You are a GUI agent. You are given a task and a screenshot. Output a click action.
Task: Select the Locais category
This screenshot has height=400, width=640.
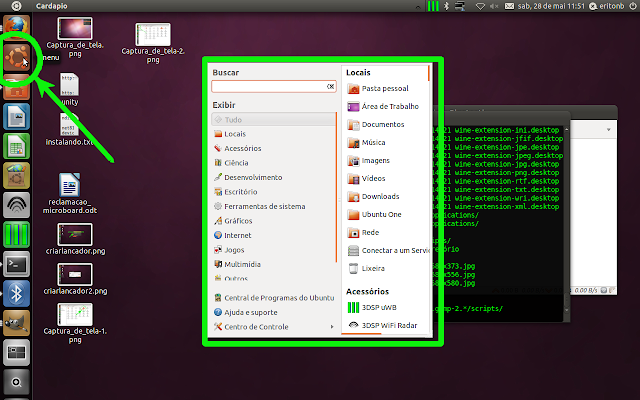click(273, 134)
